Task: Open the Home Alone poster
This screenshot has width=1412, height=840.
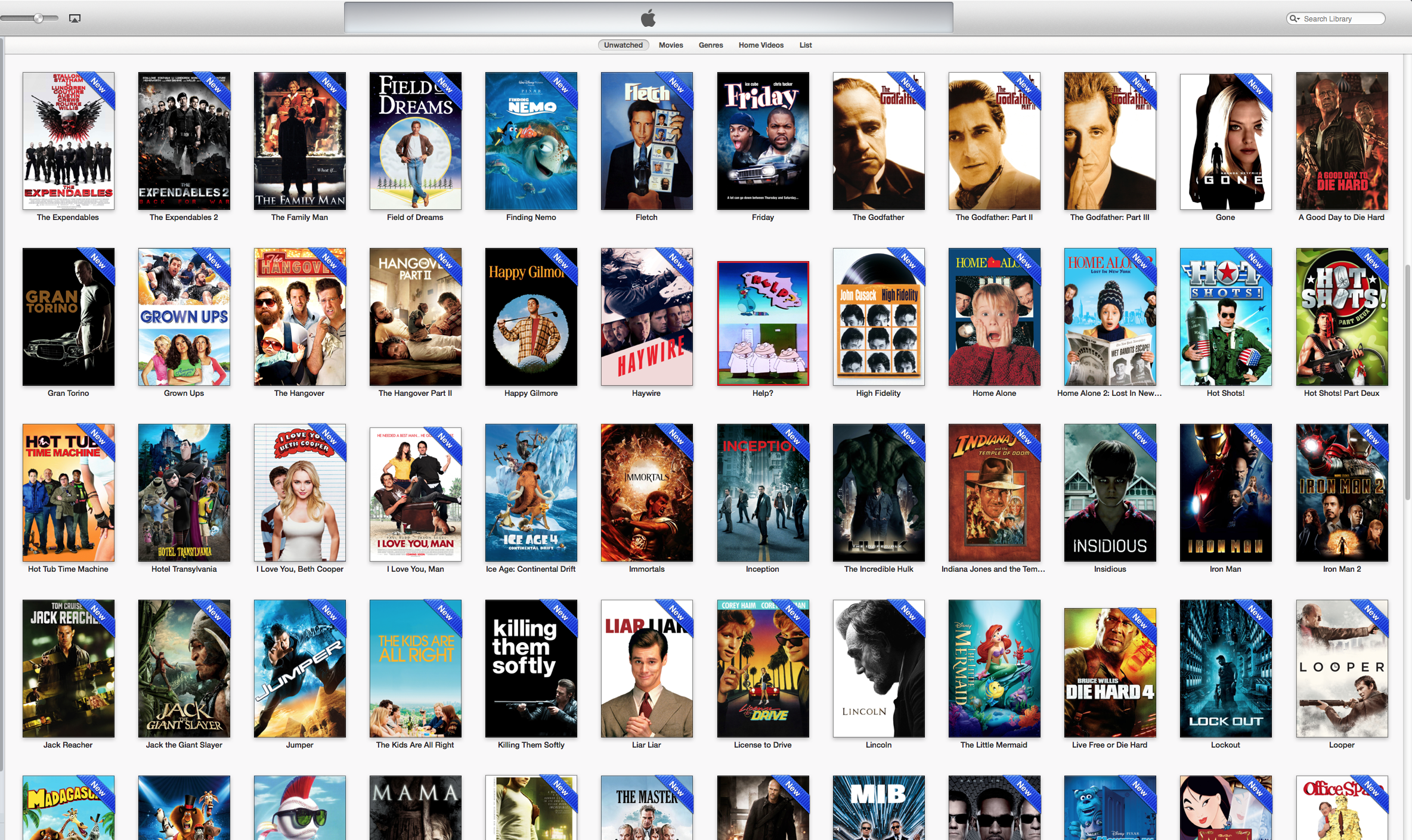Action: coord(995,317)
